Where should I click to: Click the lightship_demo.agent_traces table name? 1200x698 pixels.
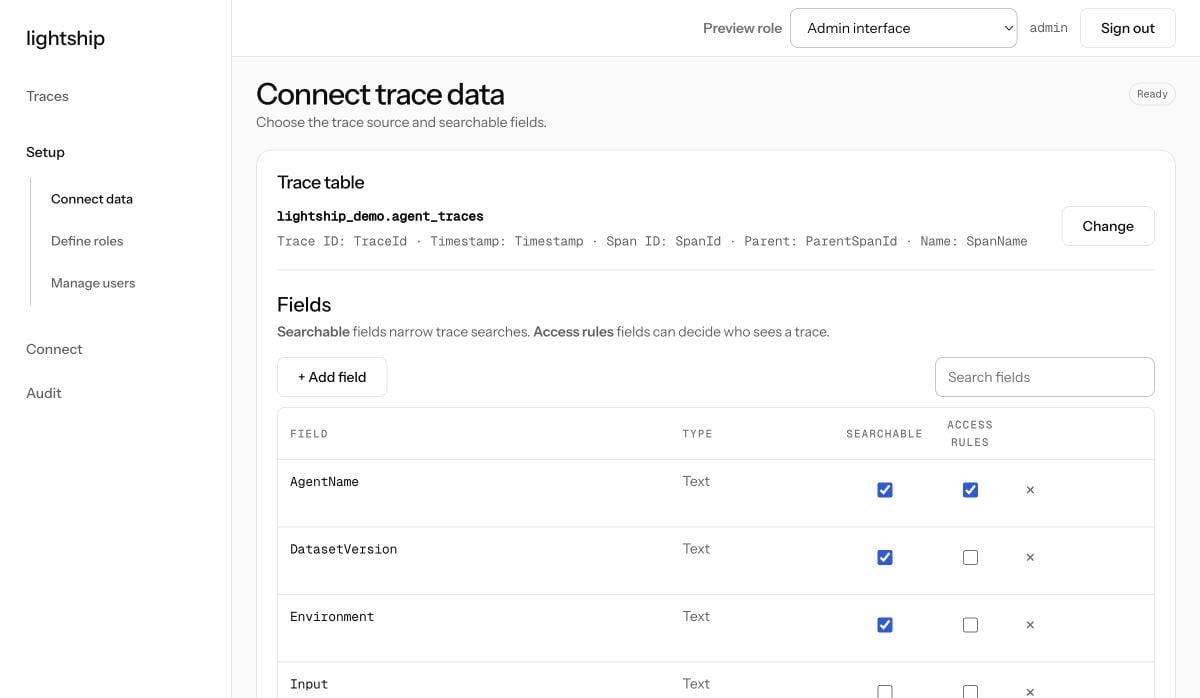click(x=380, y=216)
